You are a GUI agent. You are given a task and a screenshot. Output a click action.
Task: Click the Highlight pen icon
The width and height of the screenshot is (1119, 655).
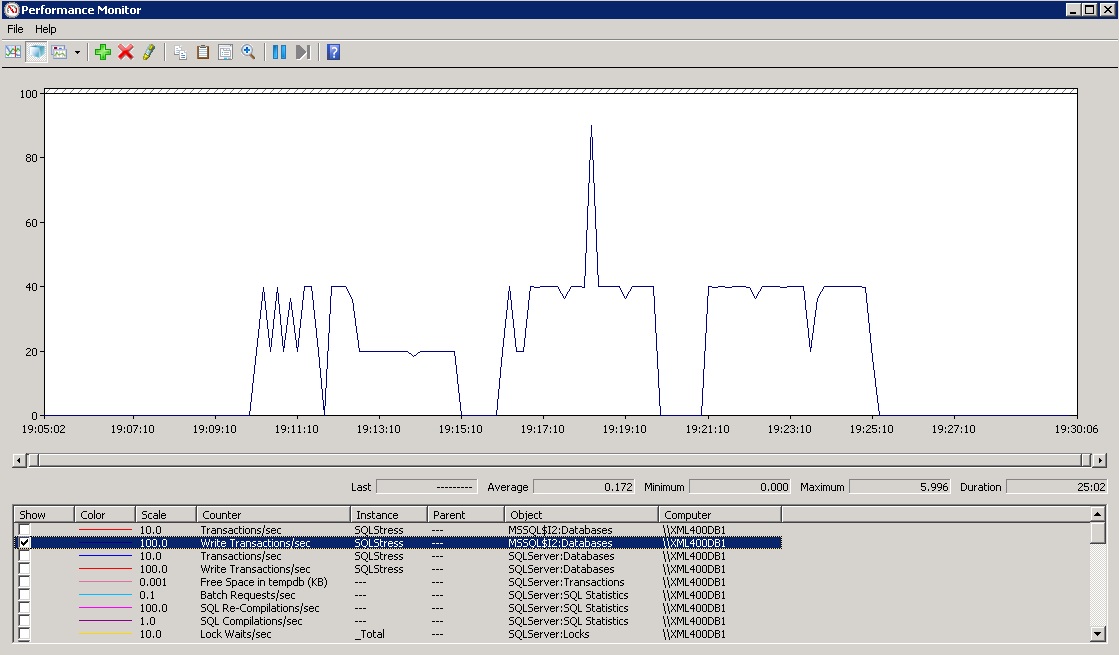pyautogui.click(x=149, y=52)
